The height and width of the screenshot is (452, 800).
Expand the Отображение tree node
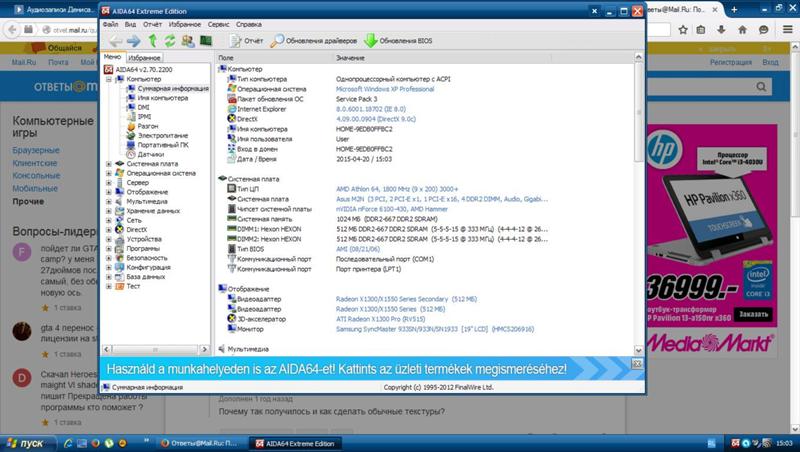(x=108, y=192)
